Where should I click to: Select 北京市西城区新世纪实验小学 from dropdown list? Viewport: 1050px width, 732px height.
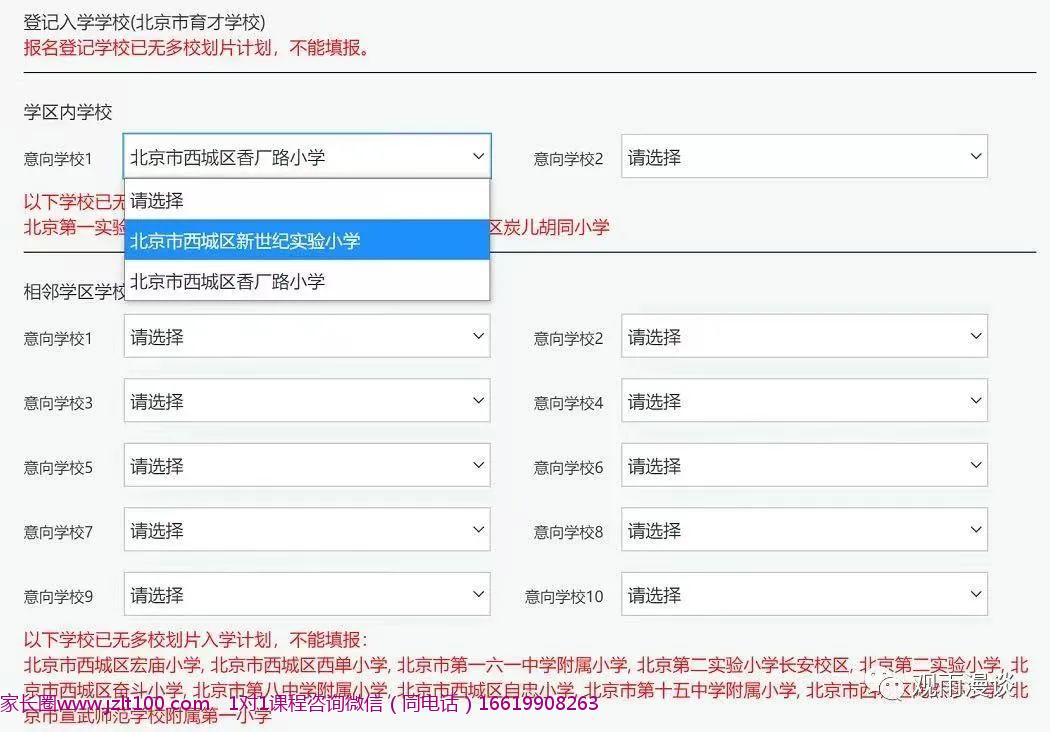307,240
